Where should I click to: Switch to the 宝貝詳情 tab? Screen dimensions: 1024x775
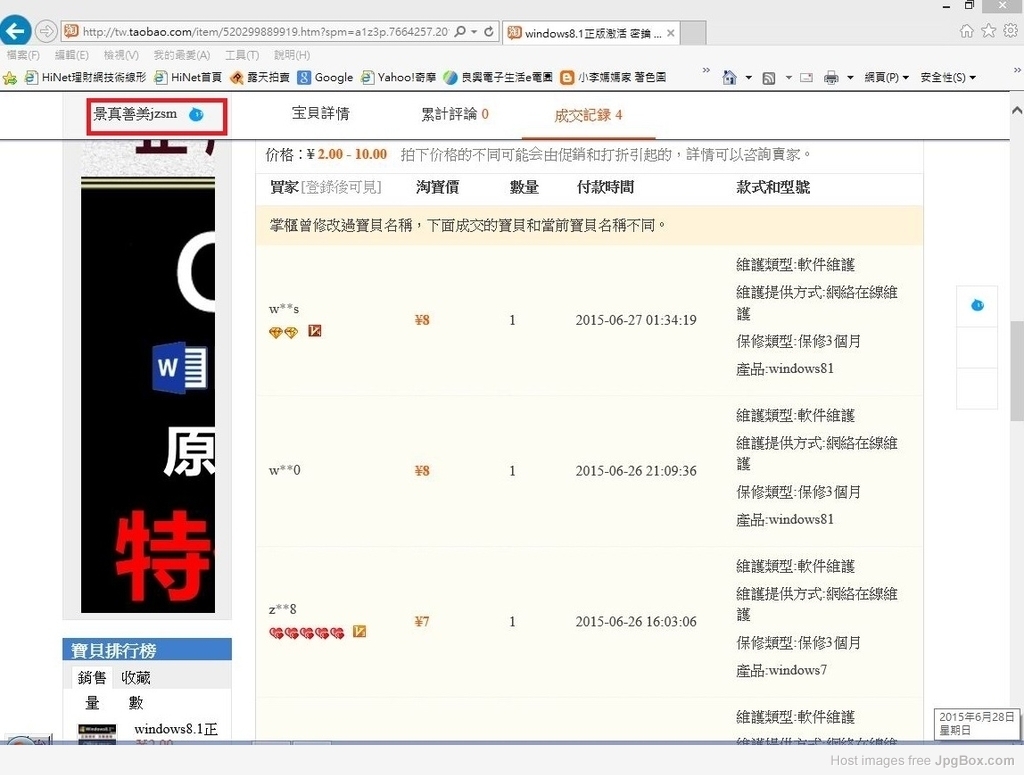320,114
